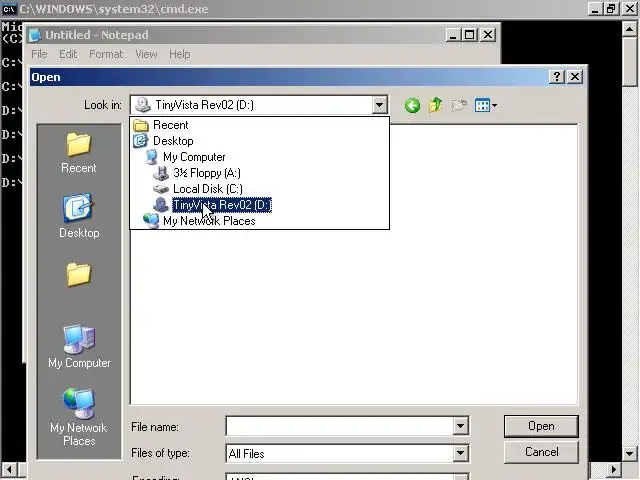Maximize the Notepad window
Image resolution: width=640 pixels, height=480 pixels.
470,35
